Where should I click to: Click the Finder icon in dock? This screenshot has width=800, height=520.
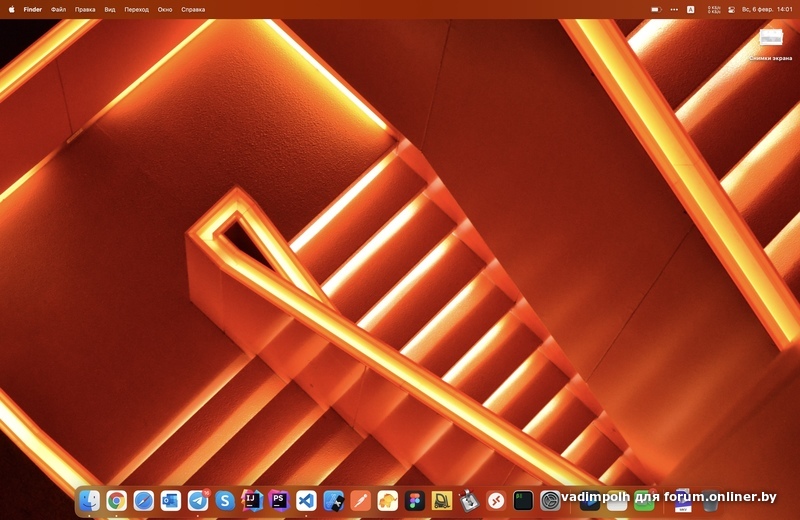click(x=90, y=500)
